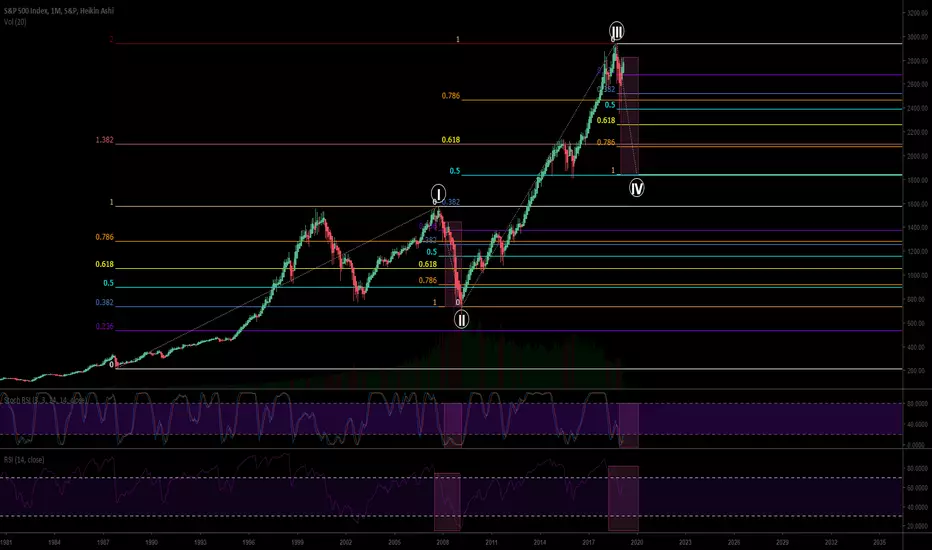Screen dimensions: 932x550
Task: Click the 2023 label on time axis
Action: [685, 542]
